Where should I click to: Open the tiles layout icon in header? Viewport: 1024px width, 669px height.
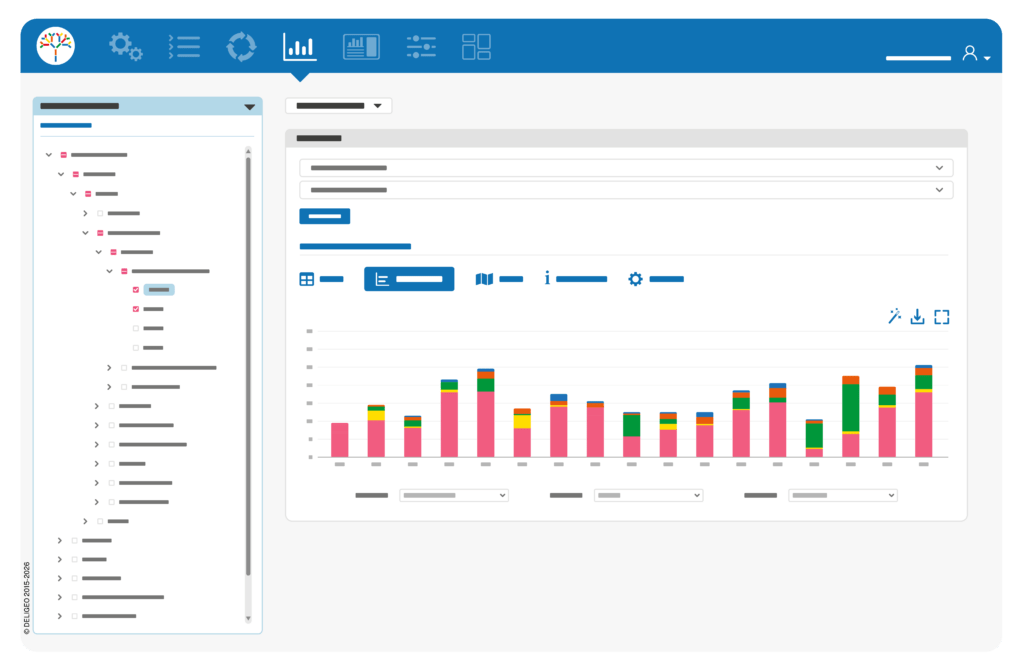click(476, 47)
